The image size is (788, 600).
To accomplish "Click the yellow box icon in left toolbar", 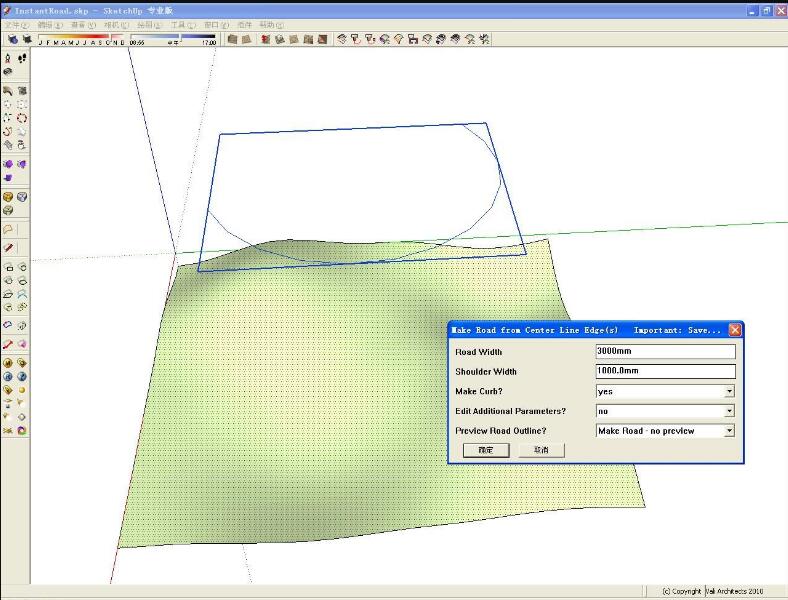I will [8, 197].
